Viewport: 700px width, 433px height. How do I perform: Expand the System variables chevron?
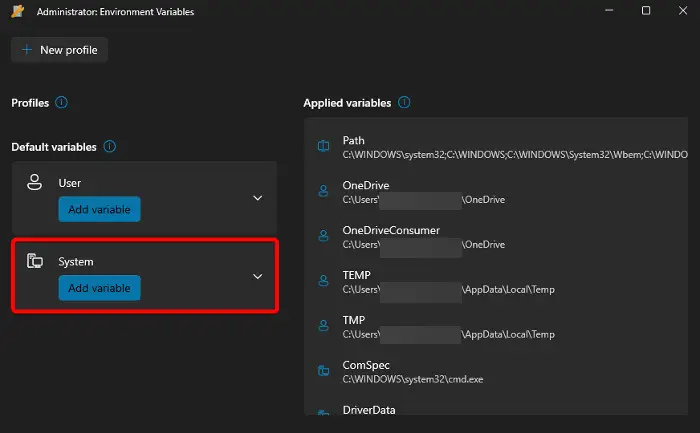tap(258, 276)
